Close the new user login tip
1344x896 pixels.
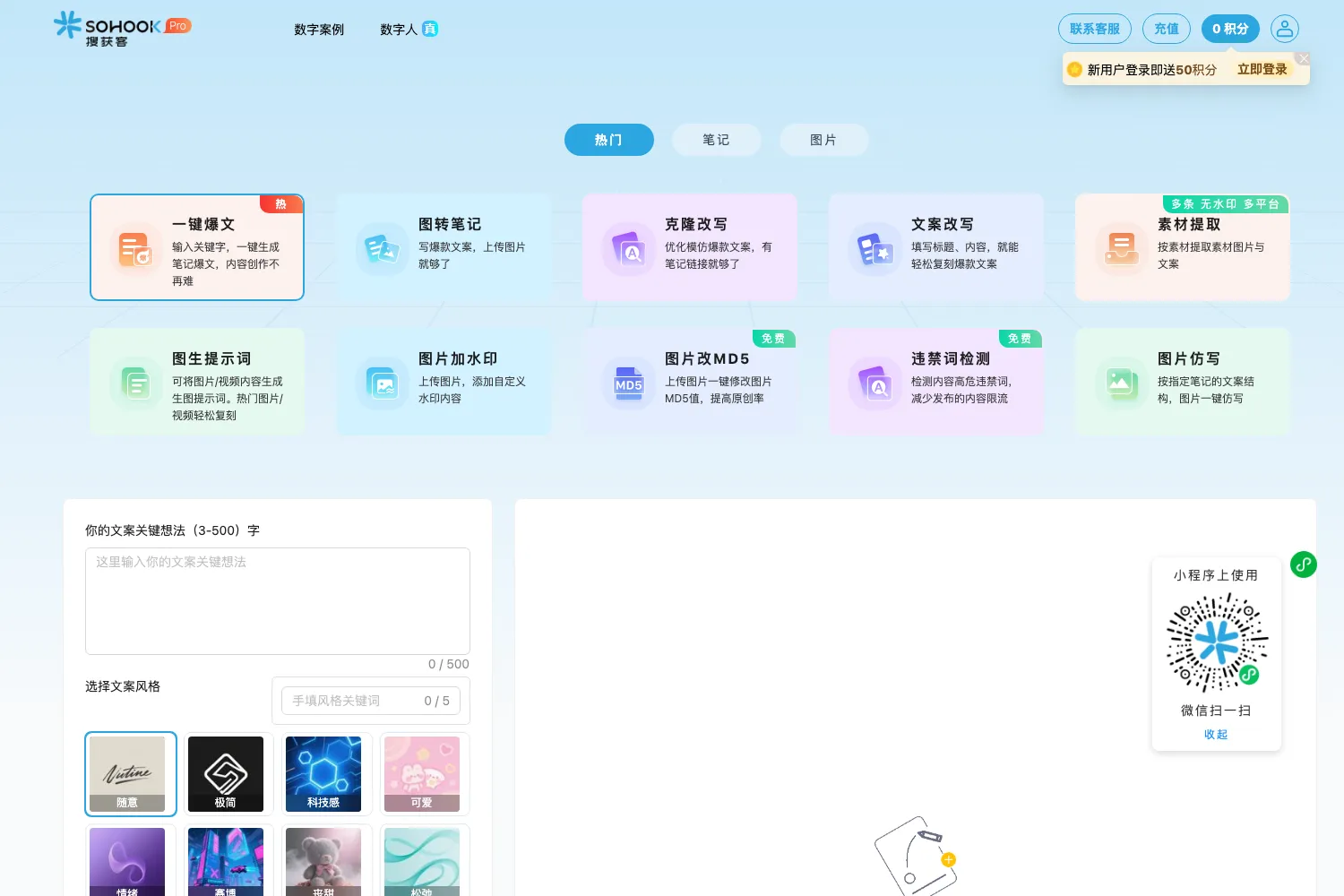click(1304, 58)
